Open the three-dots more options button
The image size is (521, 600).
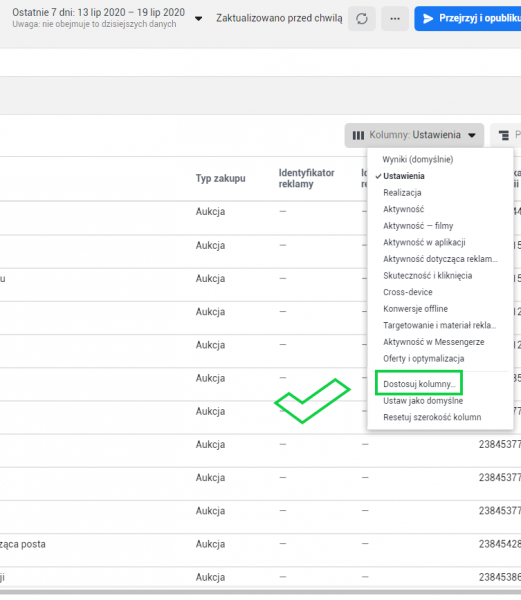[395, 18]
